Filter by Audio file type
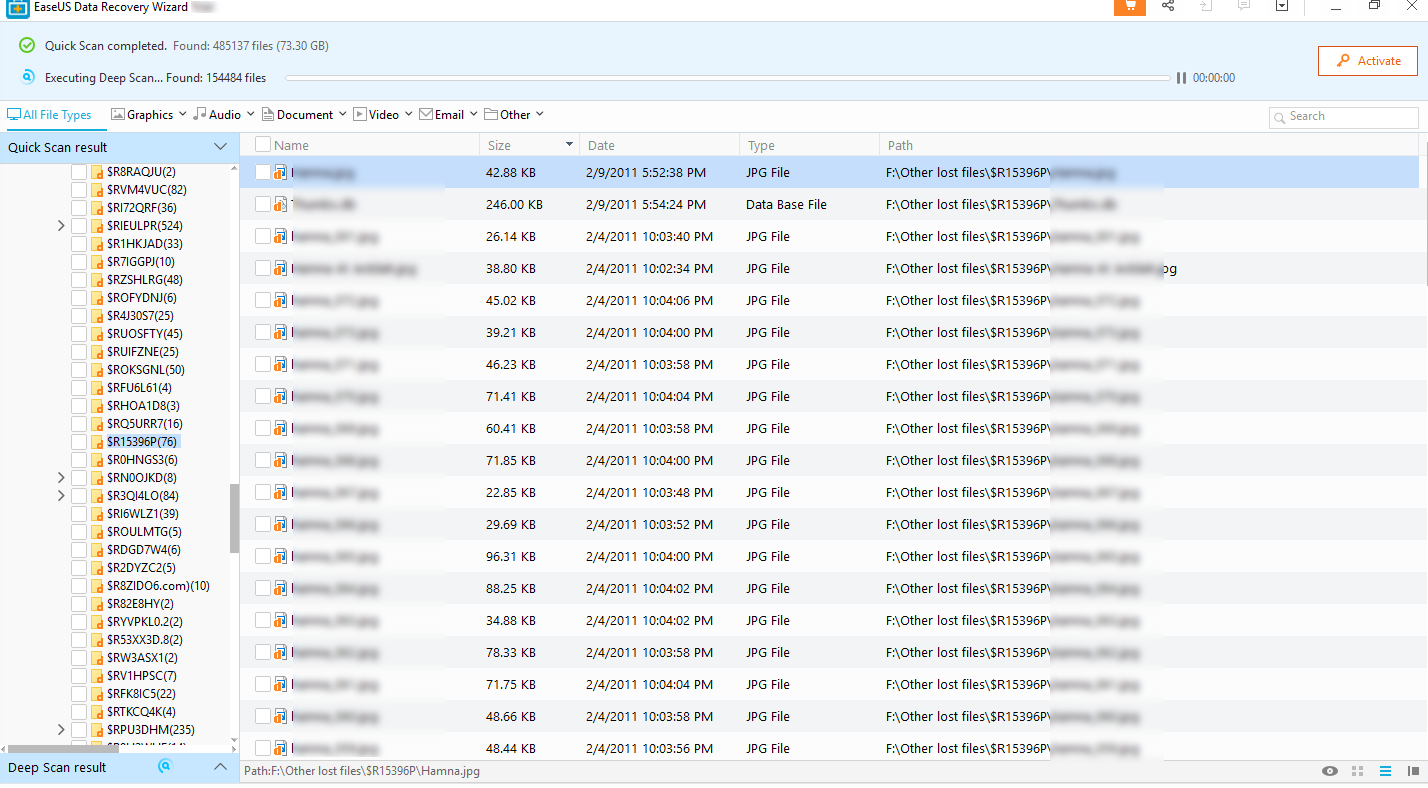This screenshot has height=788, width=1428. [x=217, y=115]
